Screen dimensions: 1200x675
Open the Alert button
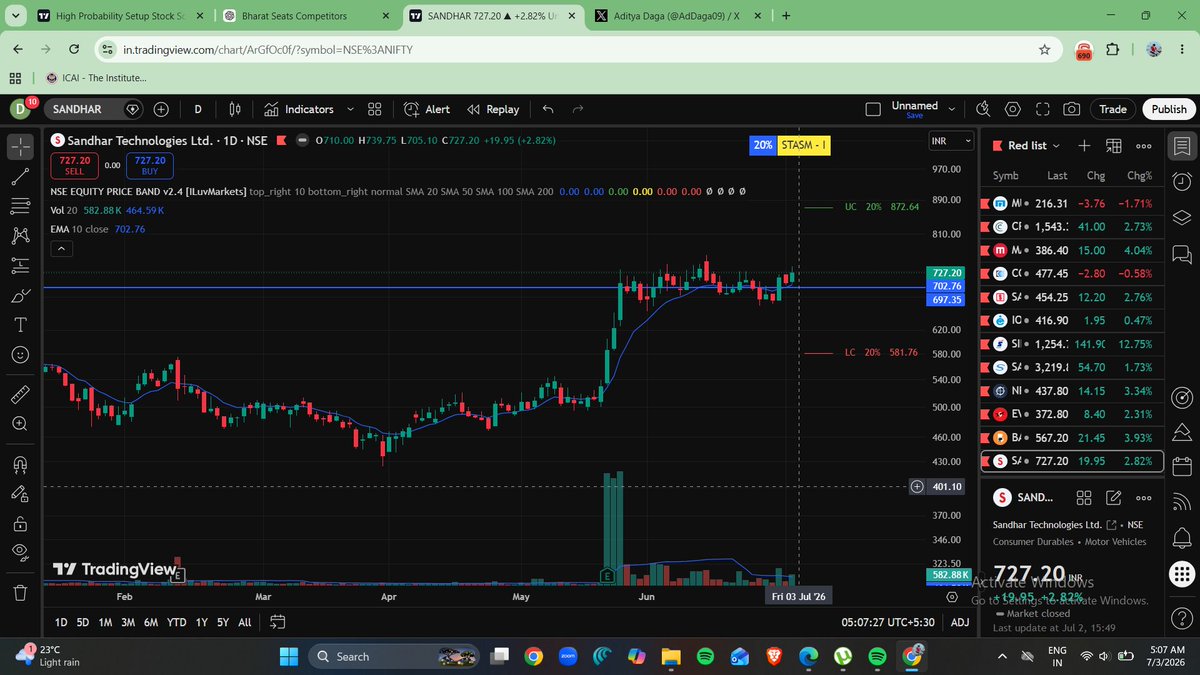tap(427, 109)
